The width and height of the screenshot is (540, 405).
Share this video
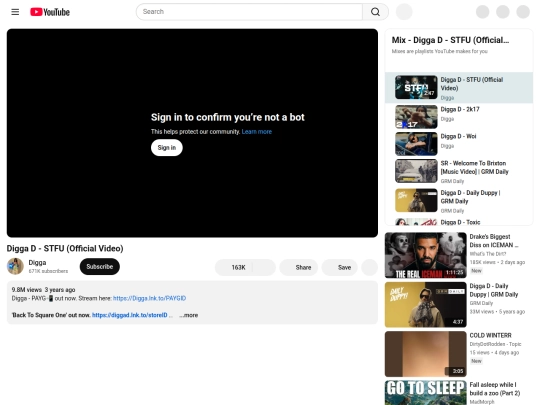299,268
